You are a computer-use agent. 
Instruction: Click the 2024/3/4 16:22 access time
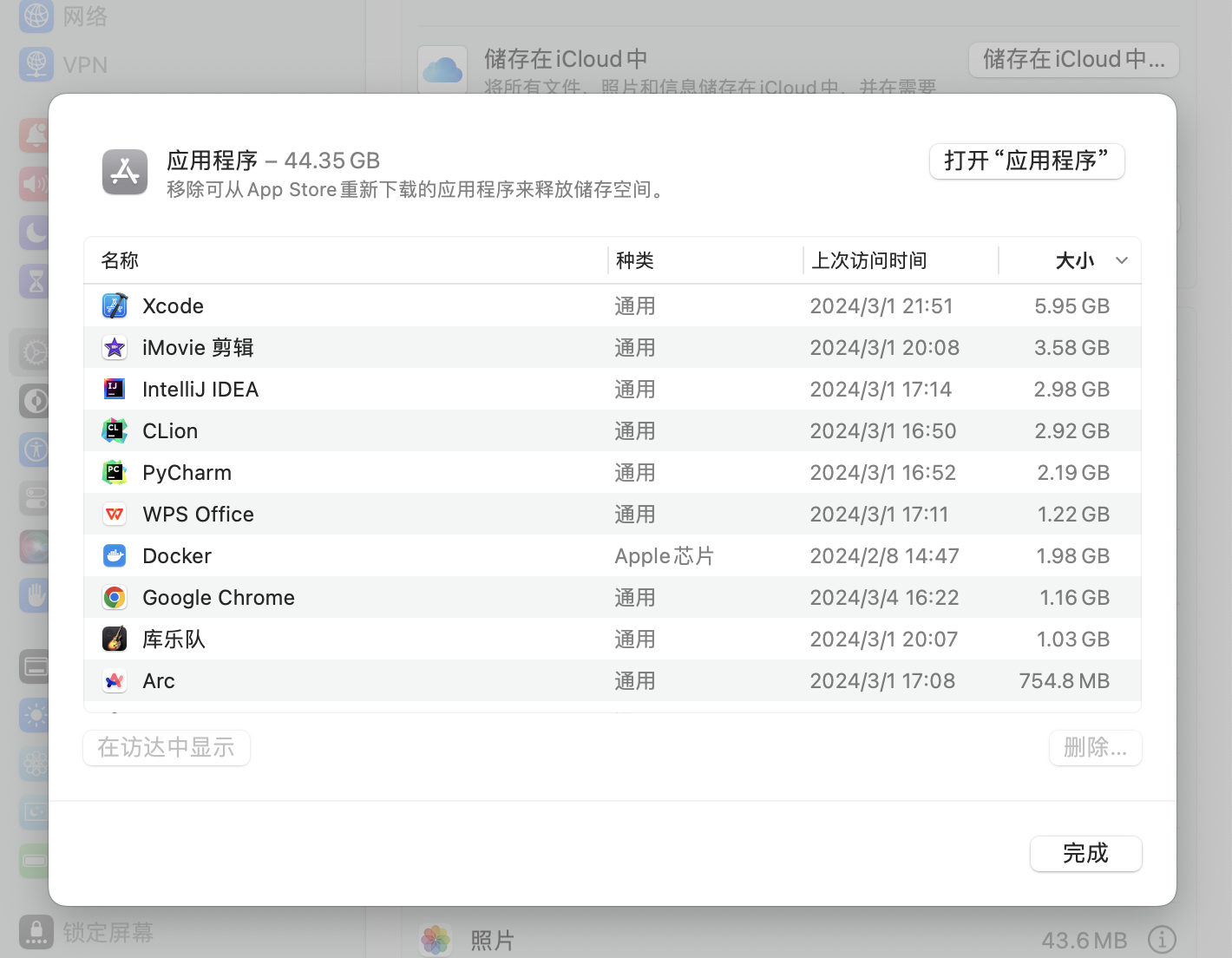(x=884, y=598)
